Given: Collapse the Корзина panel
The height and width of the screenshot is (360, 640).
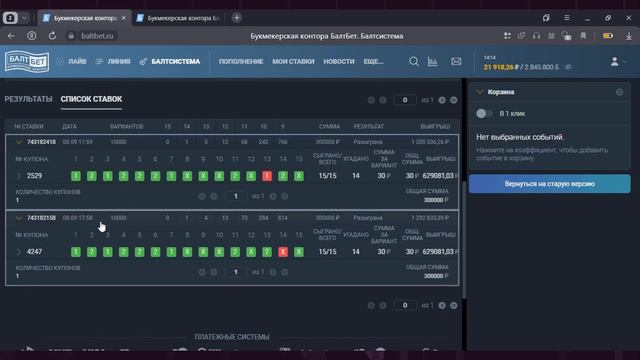Looking at the screenshot, I should (x=480, y=92).
